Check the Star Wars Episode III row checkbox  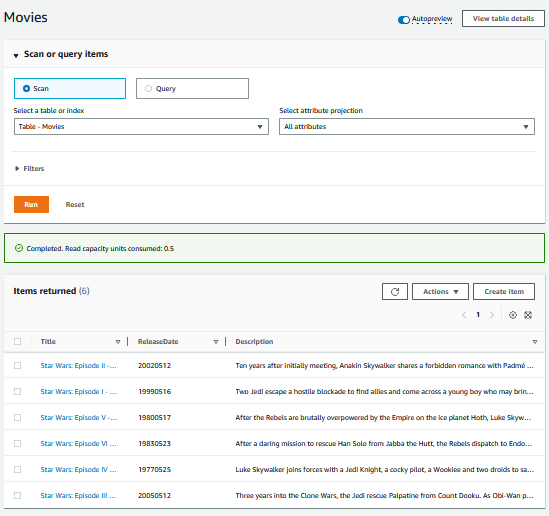(18, 495)
